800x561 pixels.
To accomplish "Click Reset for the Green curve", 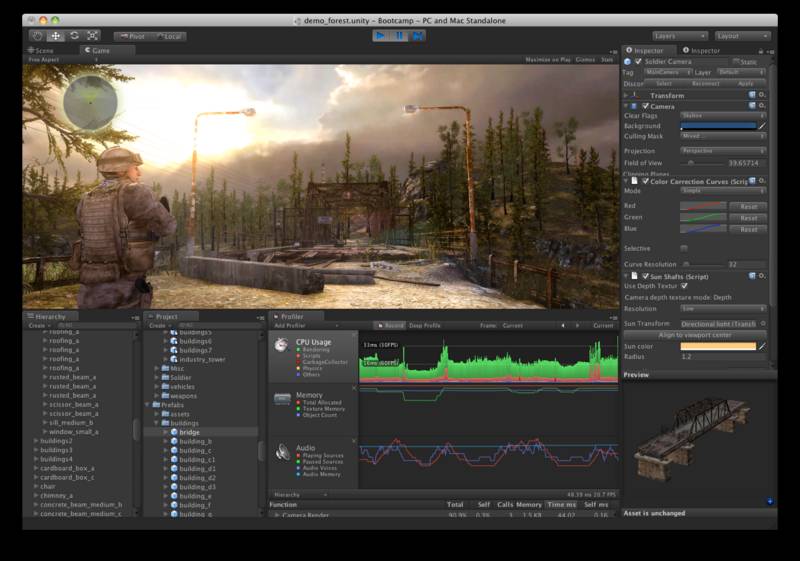I will click(748, 218).
